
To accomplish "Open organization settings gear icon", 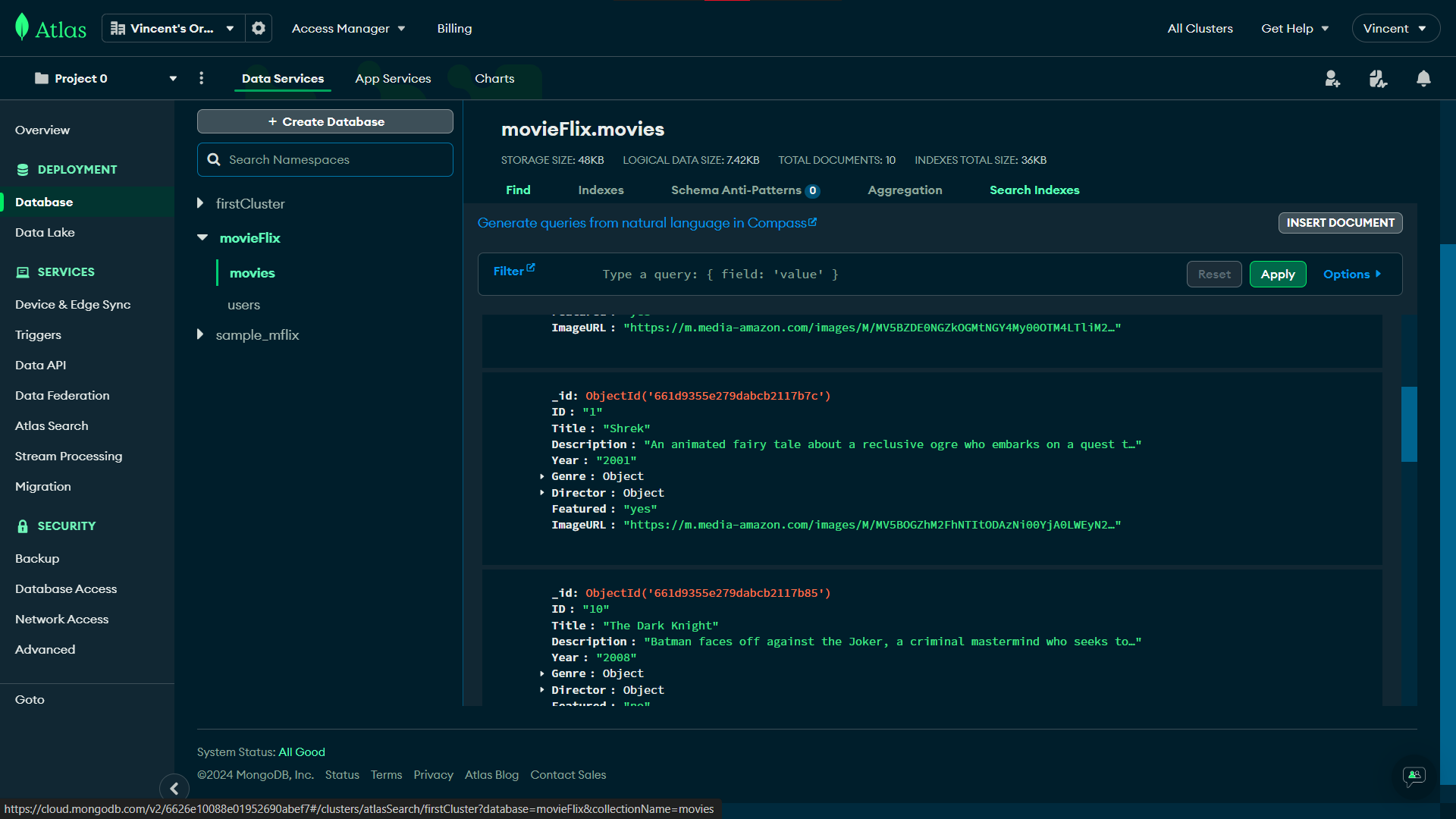I will pyautogui.click(x=259, y=28).
